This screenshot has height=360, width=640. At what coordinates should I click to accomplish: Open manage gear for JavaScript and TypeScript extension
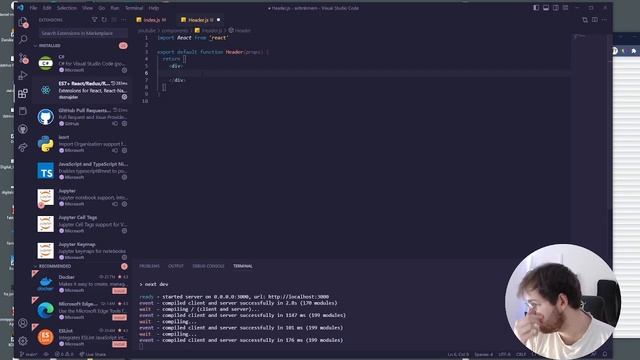(124, 178)
